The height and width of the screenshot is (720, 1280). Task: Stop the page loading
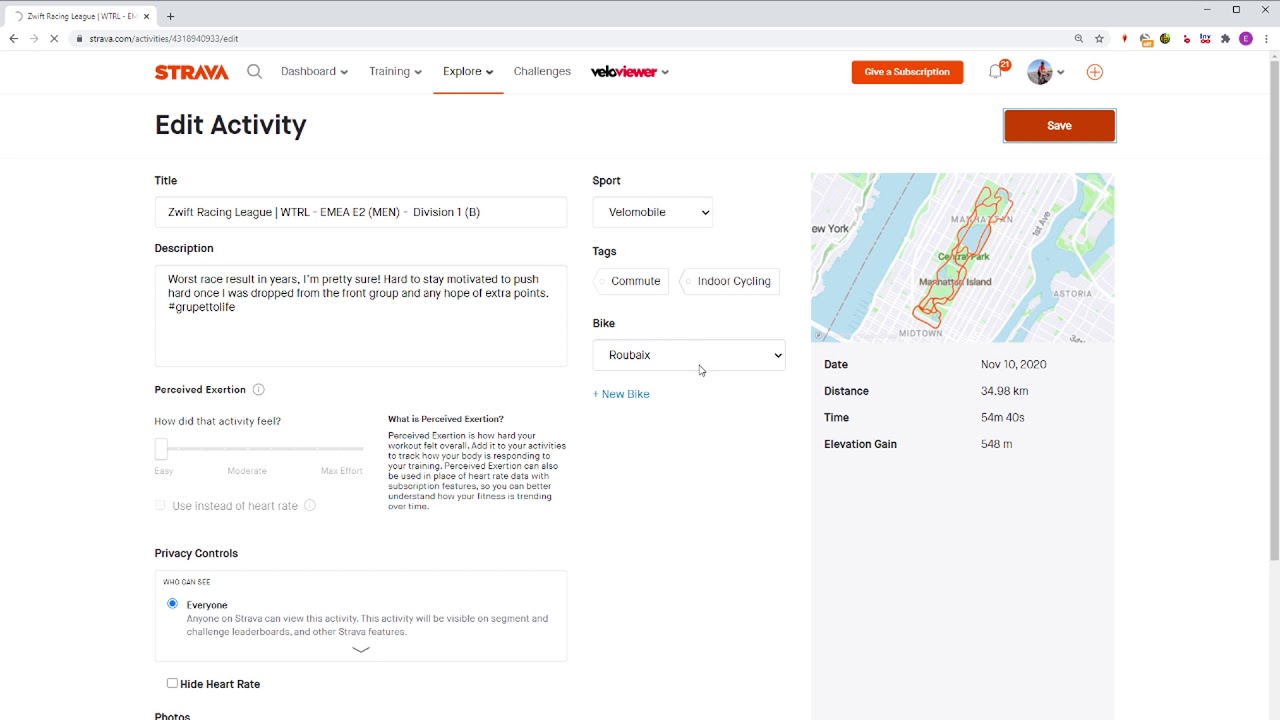54,39
